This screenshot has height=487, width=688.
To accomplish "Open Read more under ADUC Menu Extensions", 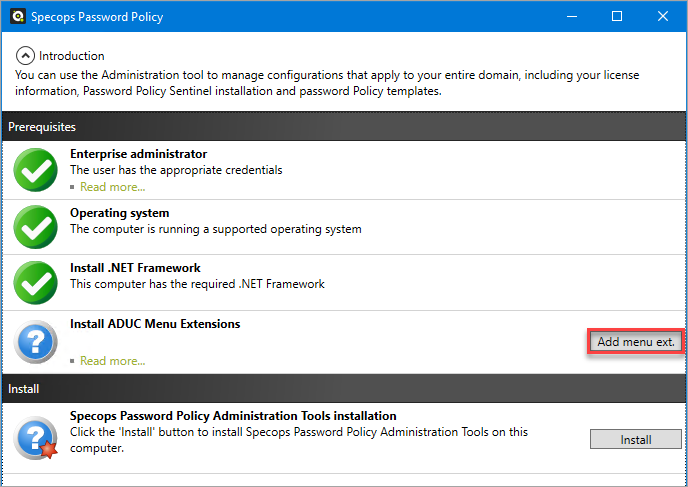I will click(113, 361).
